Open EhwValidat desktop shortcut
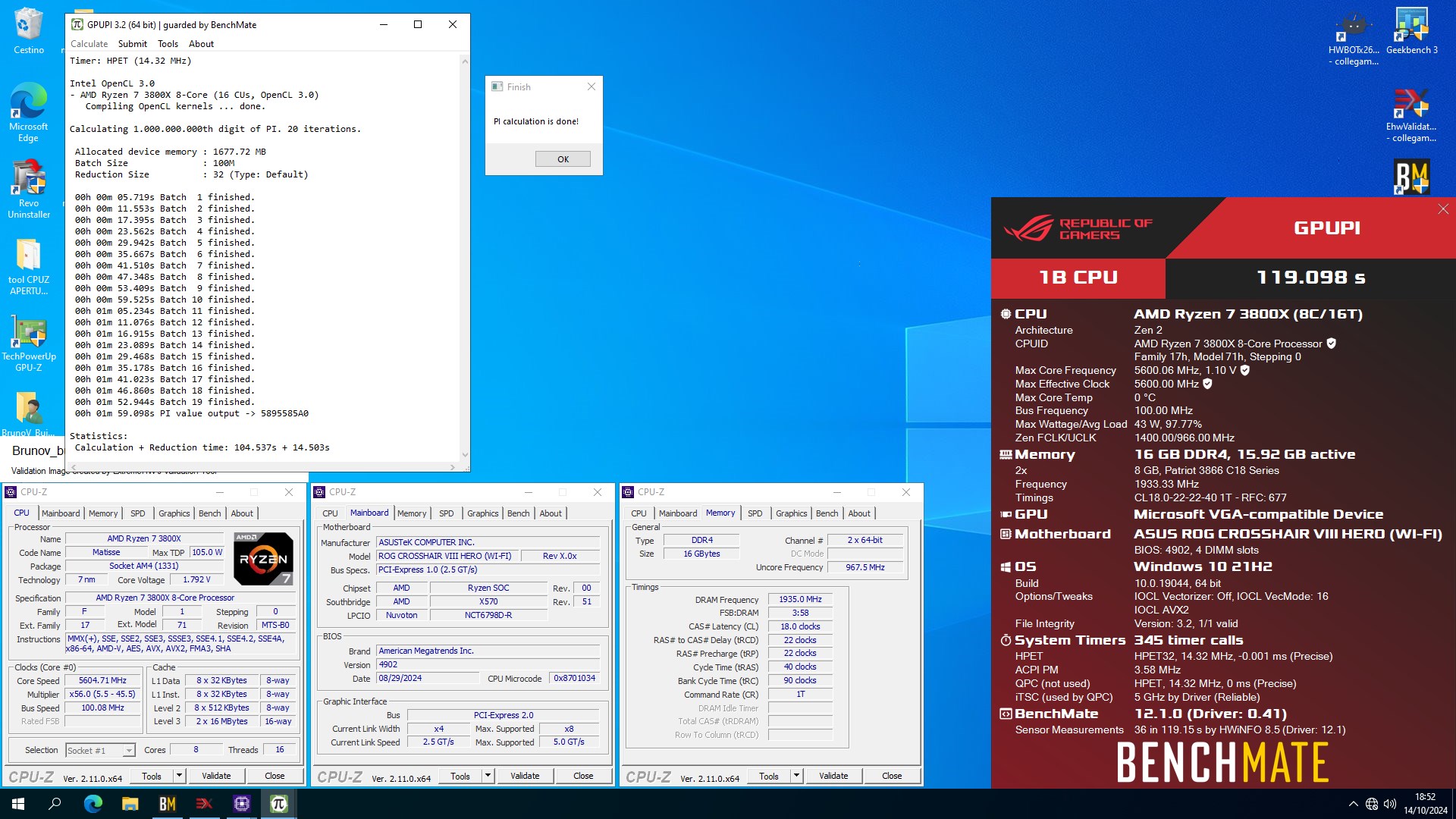This screenshot has width=1456, height=819. [1411, 114]
